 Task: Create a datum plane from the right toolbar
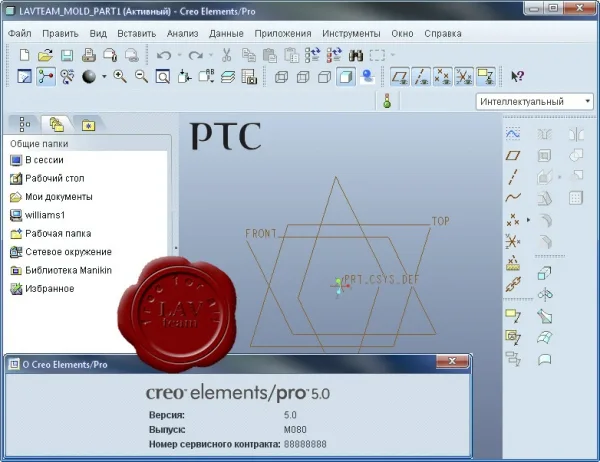(513, 155)
